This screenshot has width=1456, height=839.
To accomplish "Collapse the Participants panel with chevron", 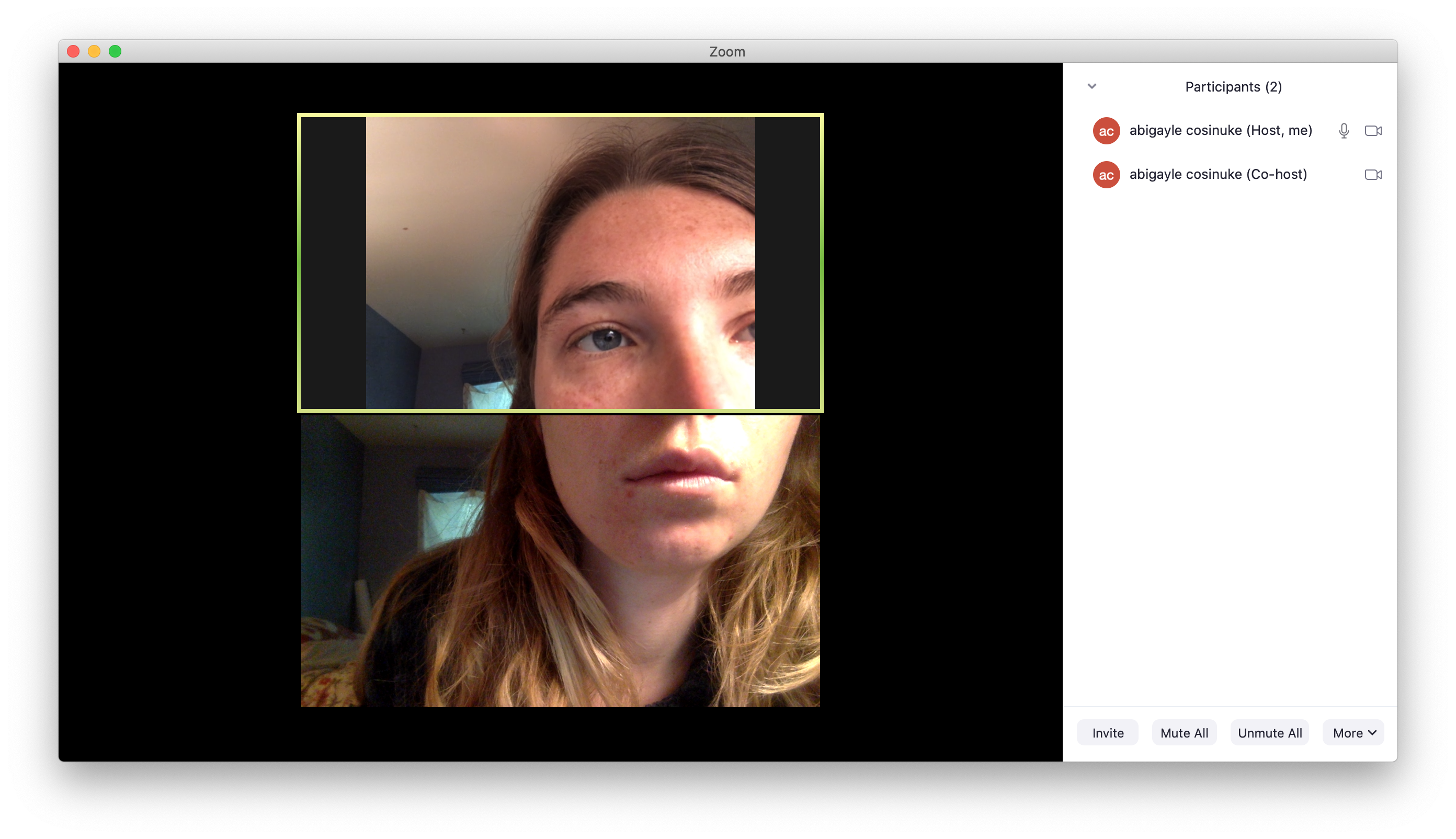I will tap(1091, 86).
